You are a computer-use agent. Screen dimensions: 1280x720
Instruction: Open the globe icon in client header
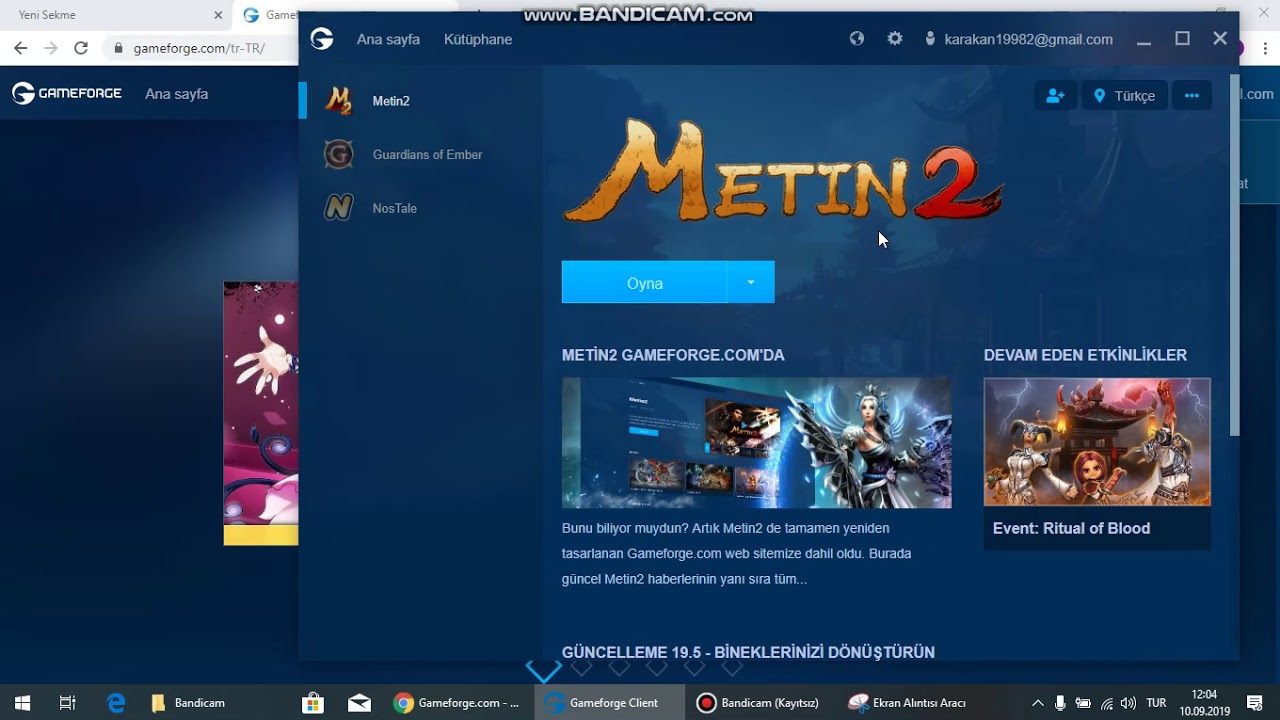click(x=857, y=39)
